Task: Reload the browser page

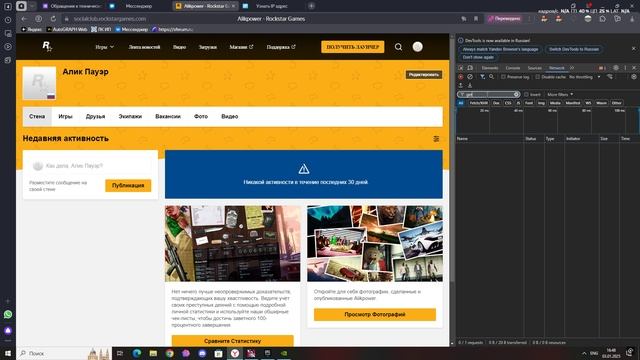Action: [53, 19]
